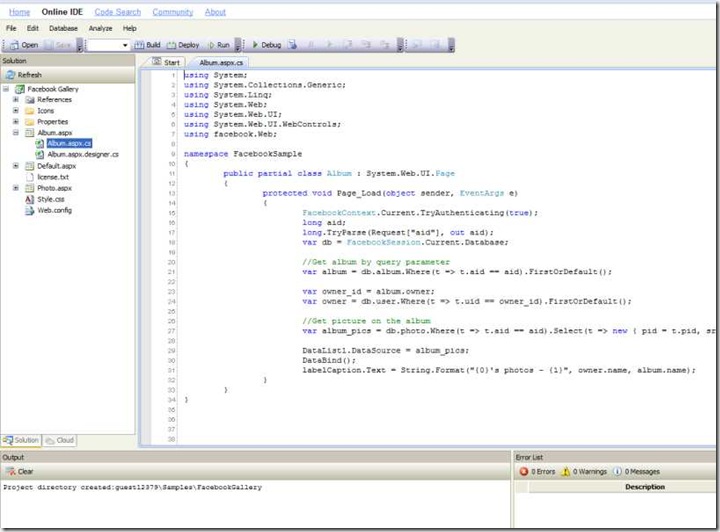This screenshot has height=532, width=720.
Task: Toggle the 0 Errors filter
Action: [537, 471]
